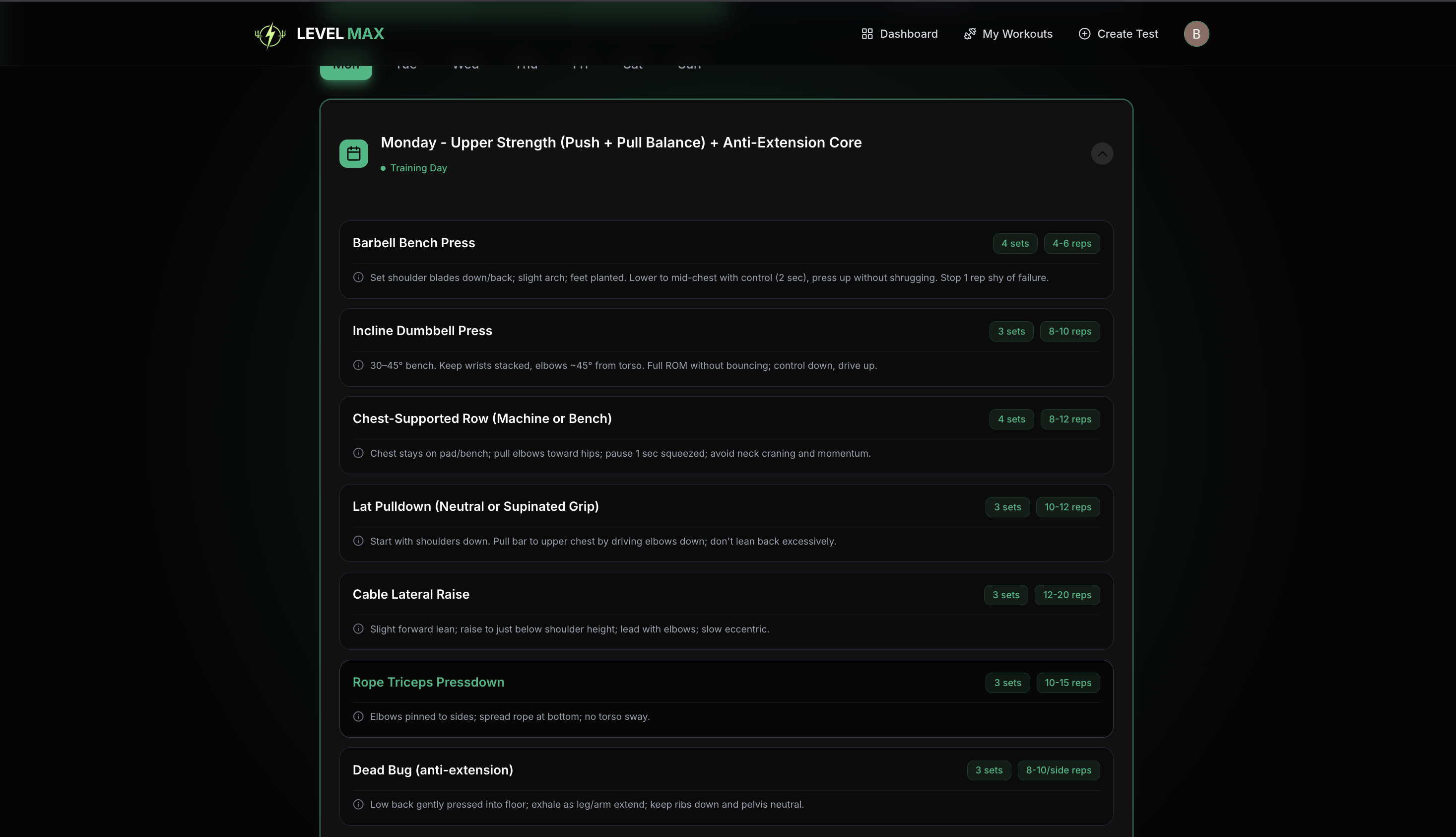Click the Training Day status label

(418, 168)
